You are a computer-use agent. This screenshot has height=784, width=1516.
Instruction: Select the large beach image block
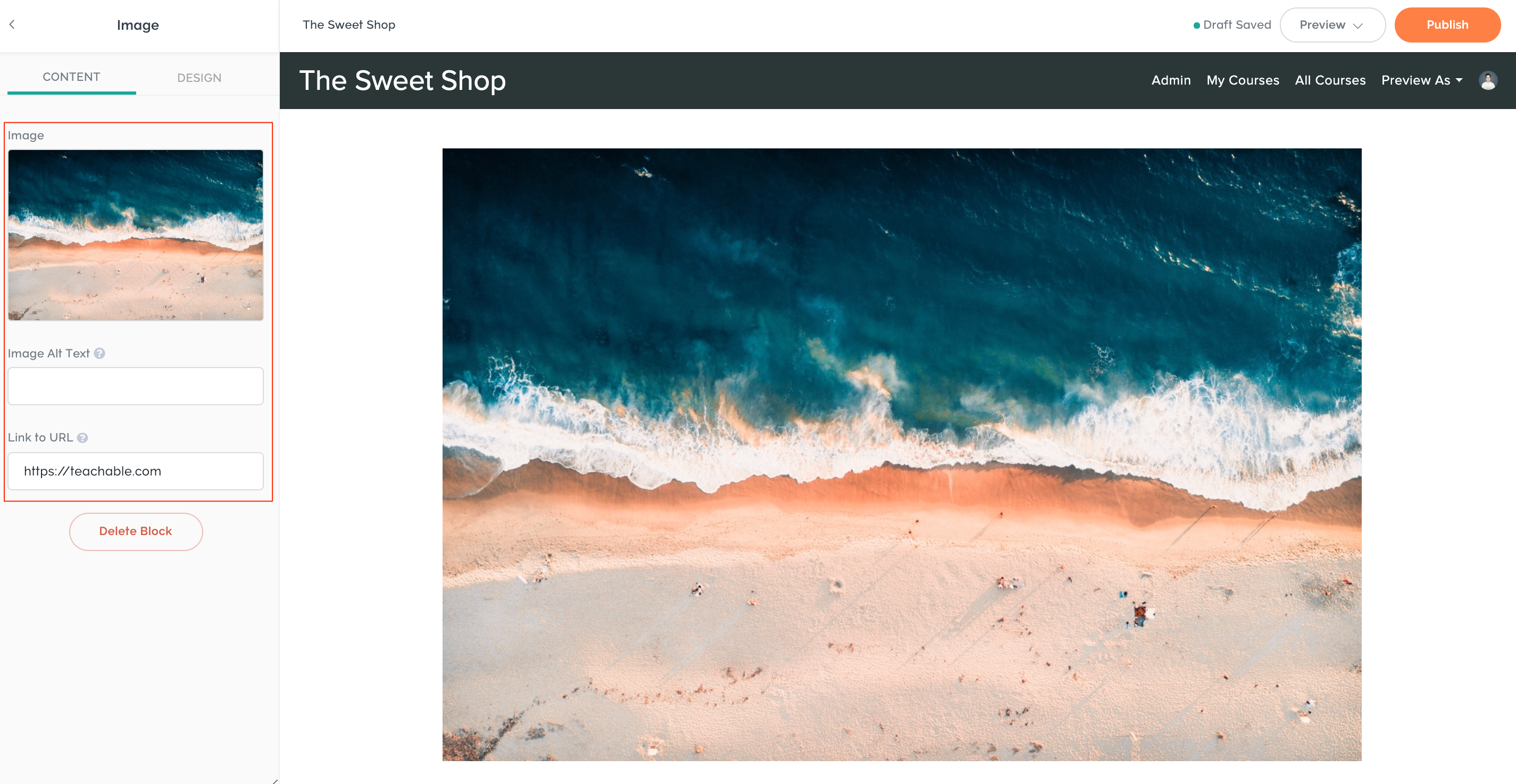coord(902,454)
